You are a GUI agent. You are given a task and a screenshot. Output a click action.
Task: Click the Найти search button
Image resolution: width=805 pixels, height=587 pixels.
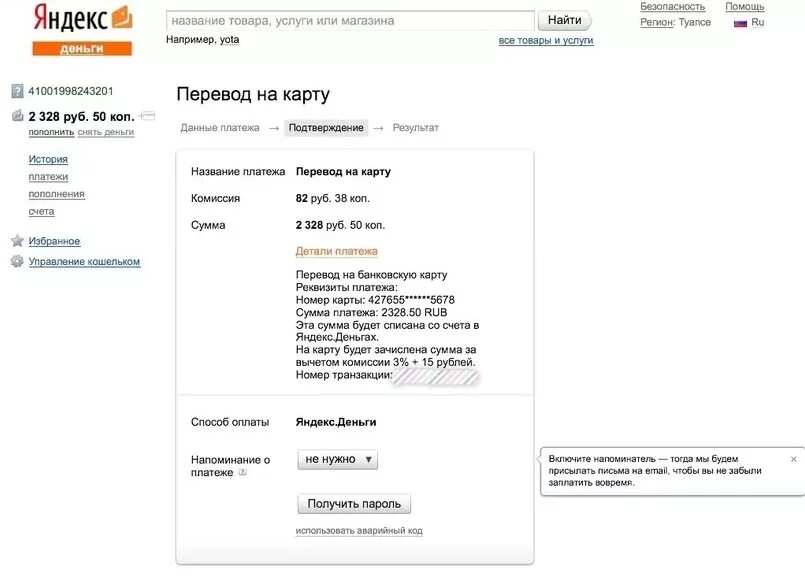coord(564,21)
